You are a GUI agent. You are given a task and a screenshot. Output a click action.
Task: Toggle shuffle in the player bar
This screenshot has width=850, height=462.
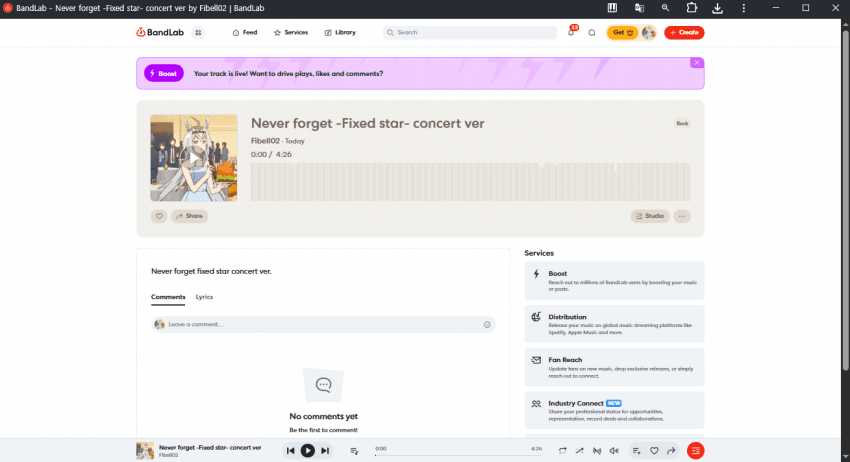pyautogui.click(x=579, y=451)
